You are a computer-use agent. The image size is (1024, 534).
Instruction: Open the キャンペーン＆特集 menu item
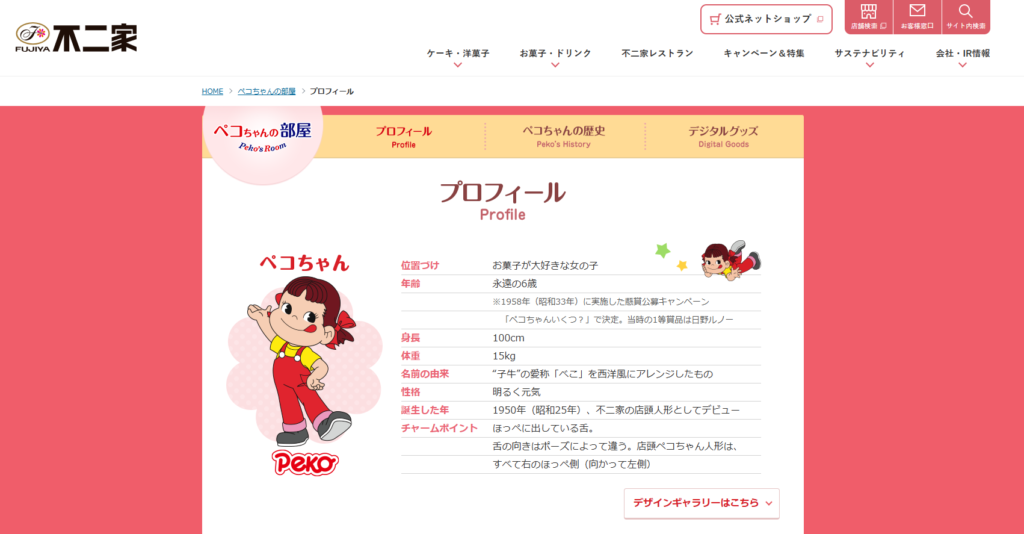click(x=764, y=53)
